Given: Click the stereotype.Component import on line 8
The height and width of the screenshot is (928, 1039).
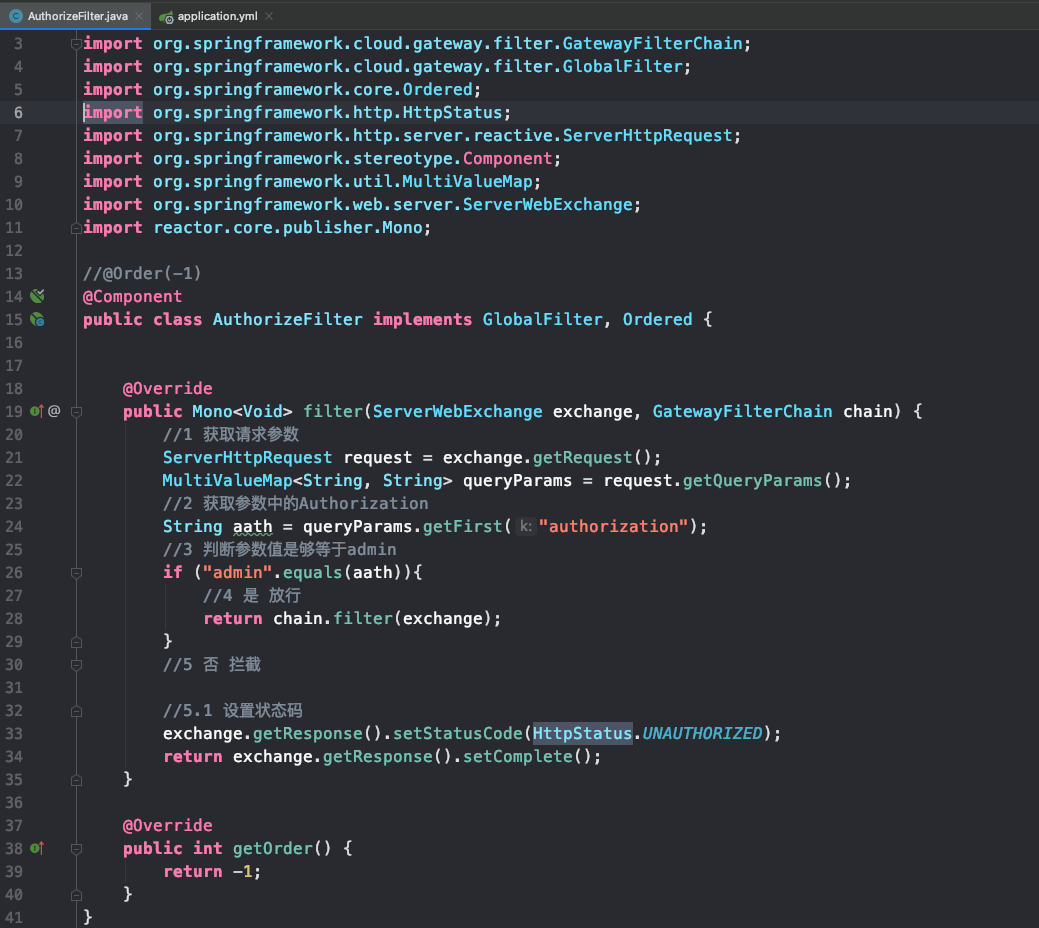Looking at the screenshot, I should [322, 158].
